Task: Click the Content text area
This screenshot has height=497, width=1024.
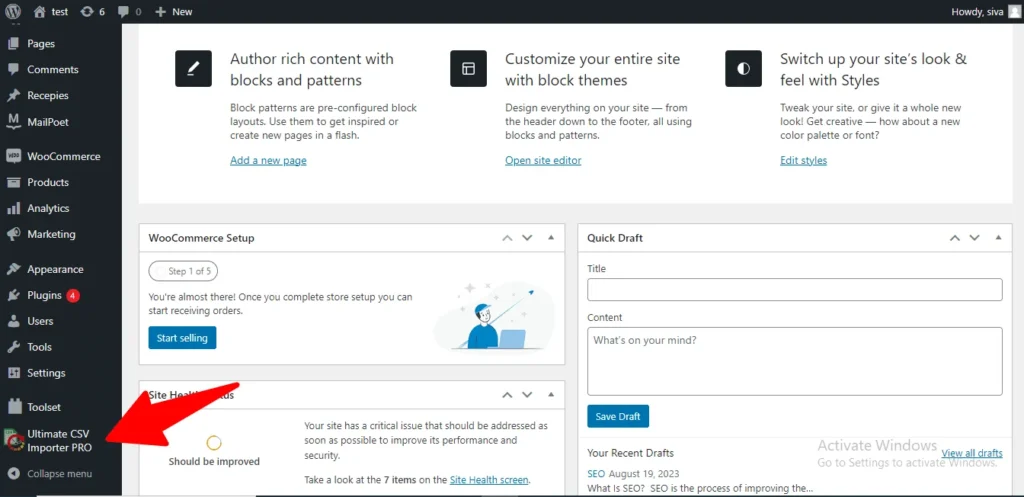Action: click(x=794, y=360)
